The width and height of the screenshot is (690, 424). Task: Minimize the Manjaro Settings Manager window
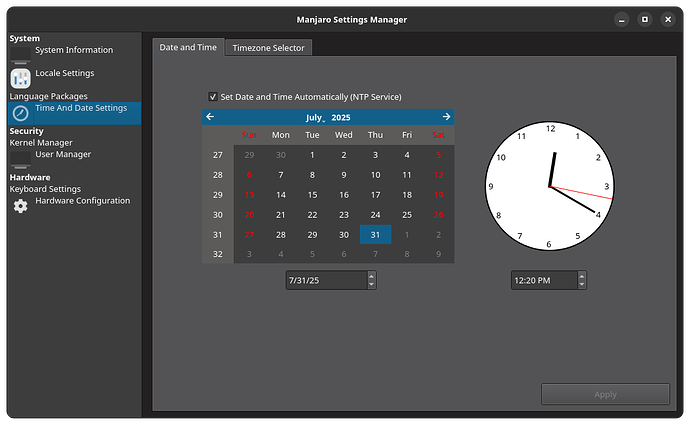click(622, 19)
